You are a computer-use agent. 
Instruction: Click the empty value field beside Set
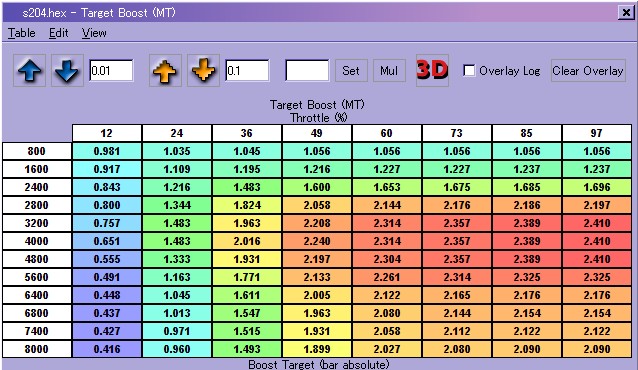(307, 70)
